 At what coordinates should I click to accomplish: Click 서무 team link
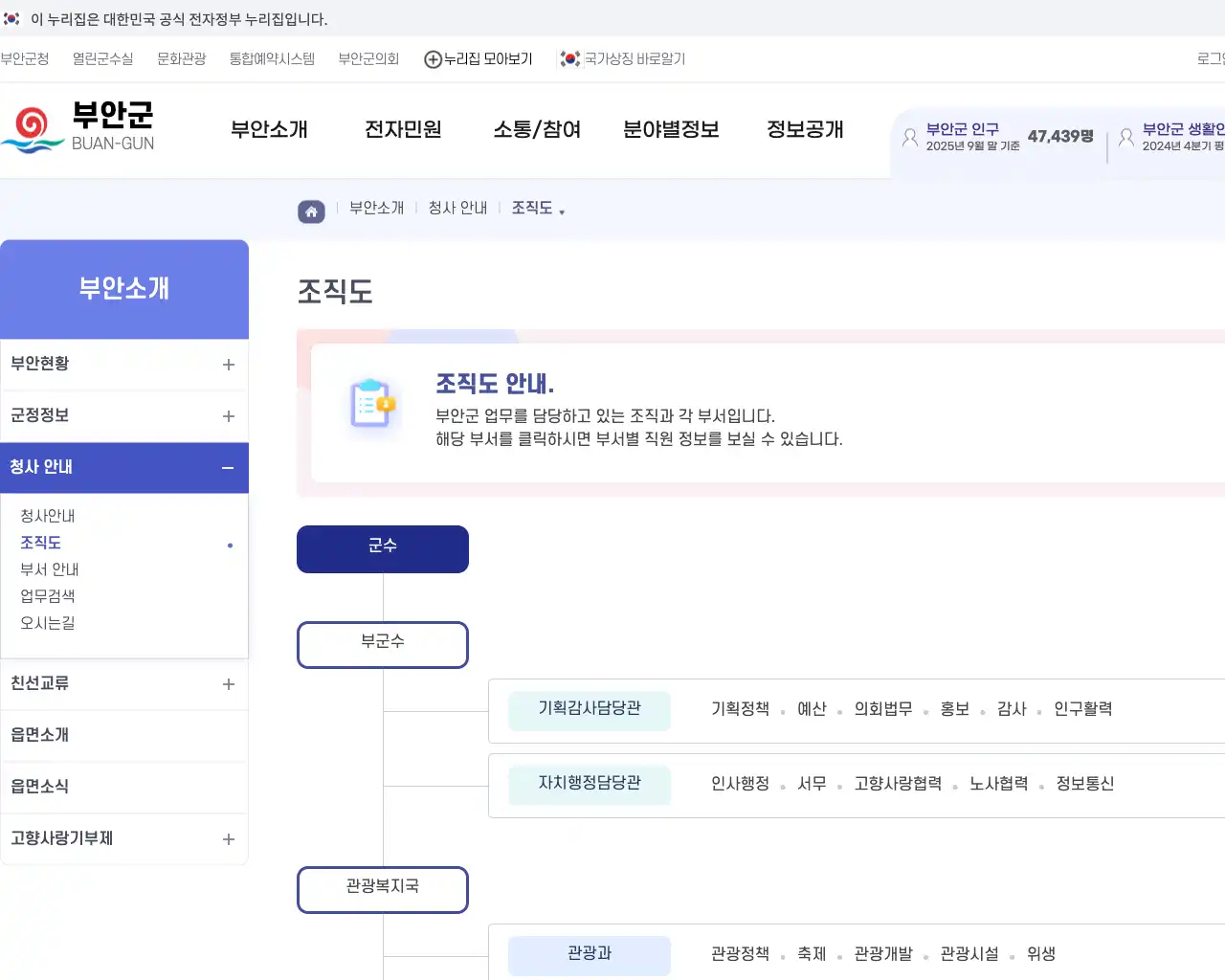point(812,784)
